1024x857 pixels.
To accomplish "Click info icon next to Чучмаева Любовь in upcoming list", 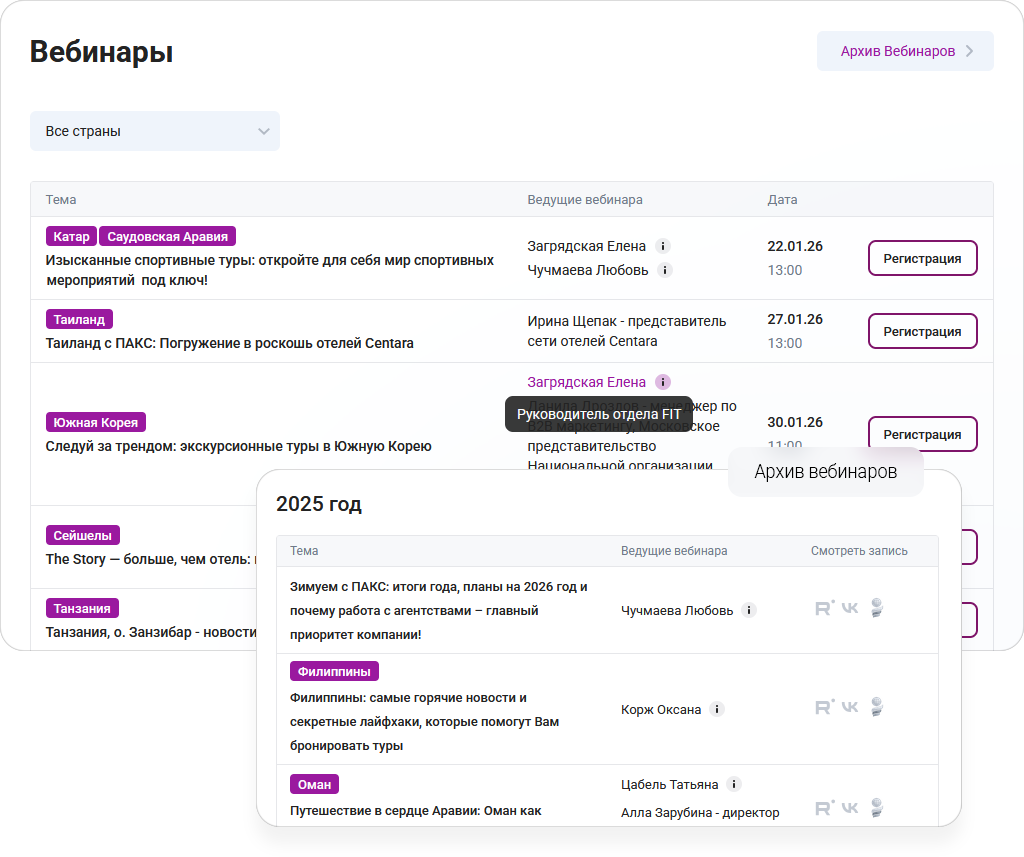I will [x=665, y=270].
